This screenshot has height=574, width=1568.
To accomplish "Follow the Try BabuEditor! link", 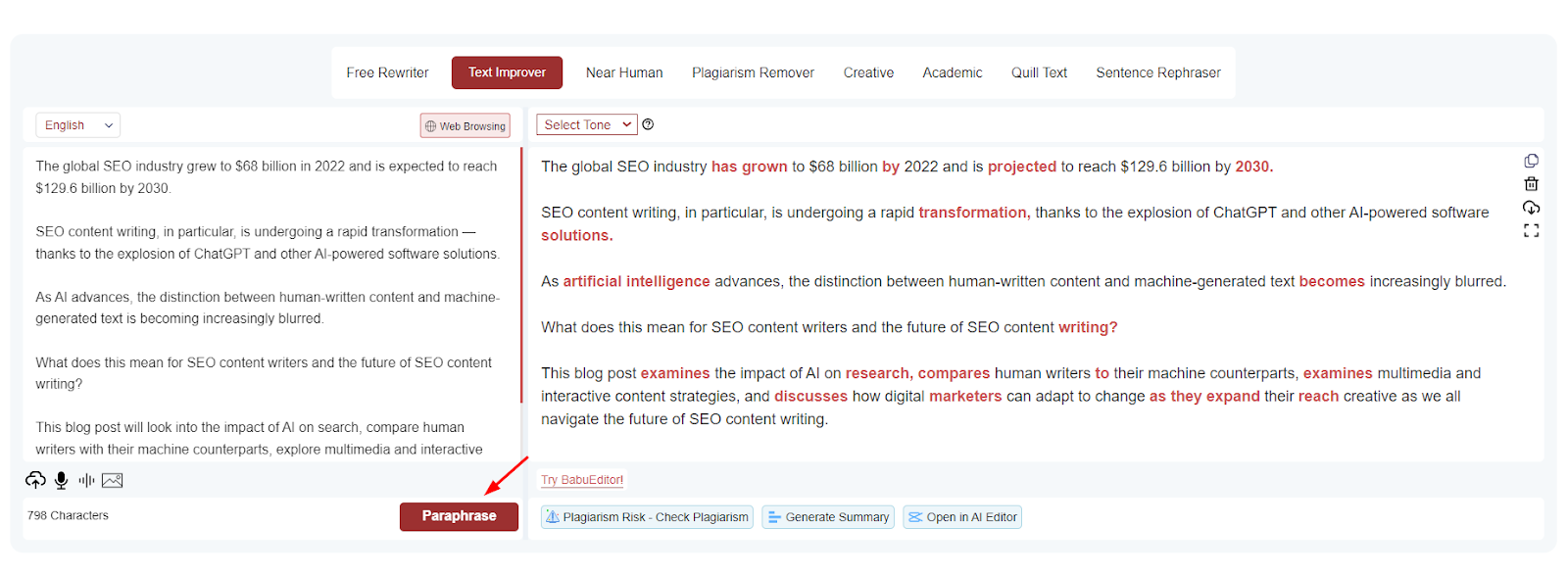I will [582, 480].
